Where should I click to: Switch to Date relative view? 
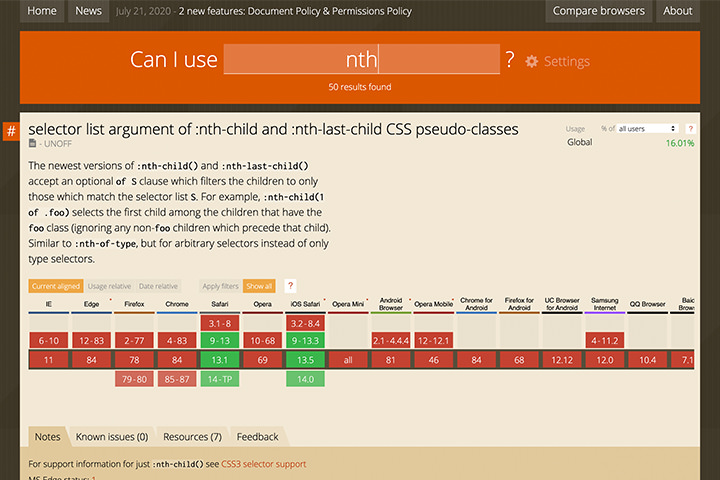click(158, 286)
